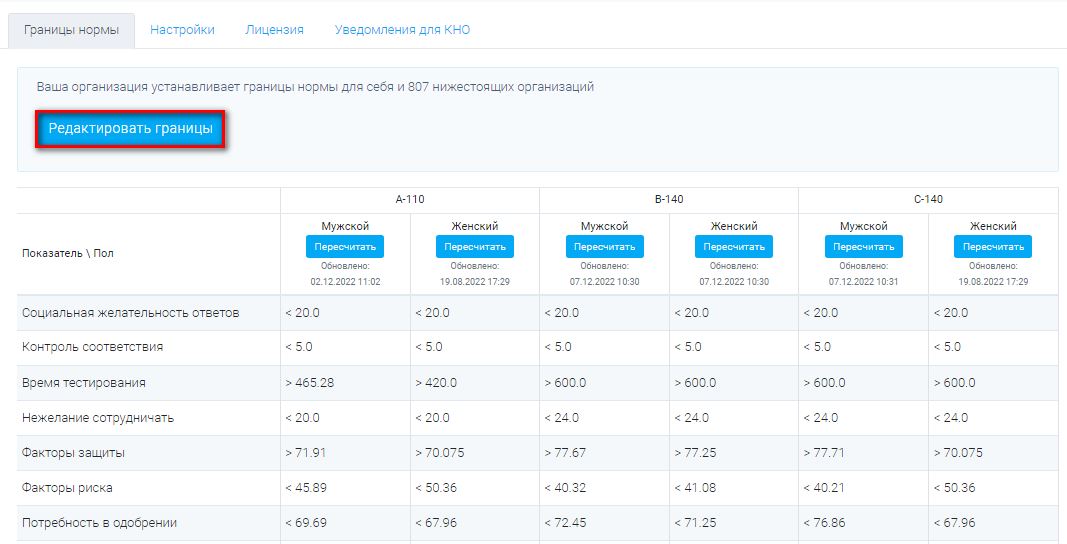Click the value > 420.0

pos(436,383)
